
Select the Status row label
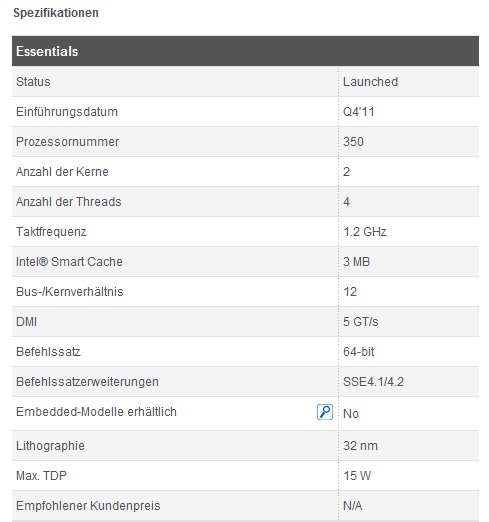(33, 82)
